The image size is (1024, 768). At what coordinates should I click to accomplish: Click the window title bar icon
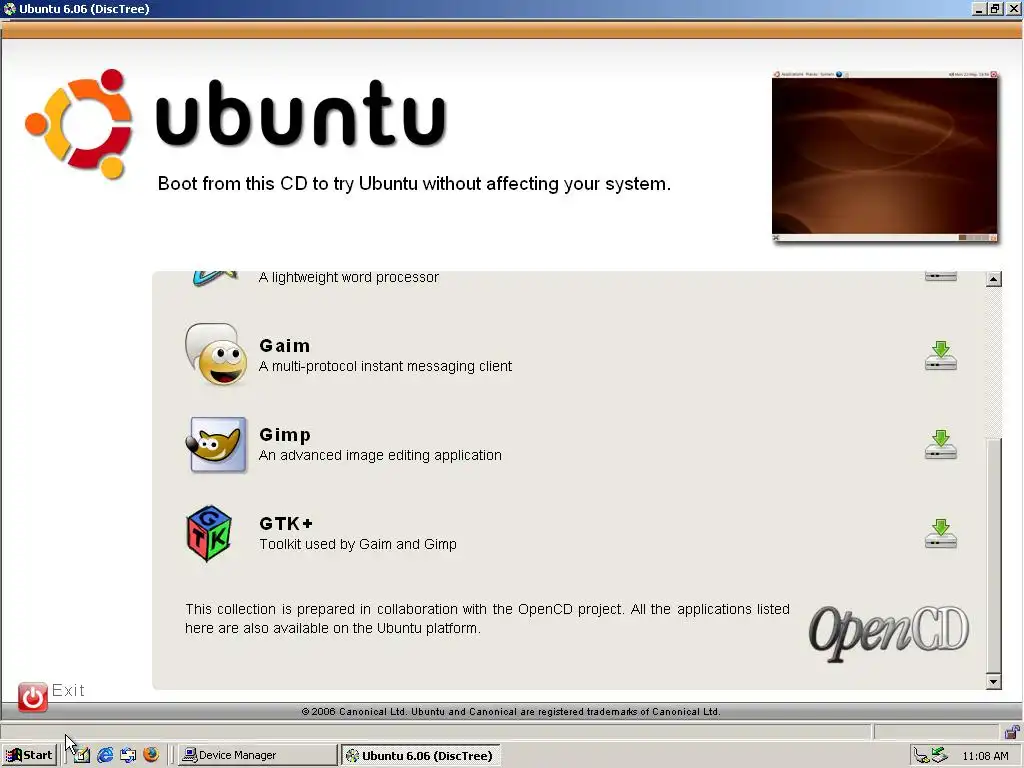[x=9, y=8]
